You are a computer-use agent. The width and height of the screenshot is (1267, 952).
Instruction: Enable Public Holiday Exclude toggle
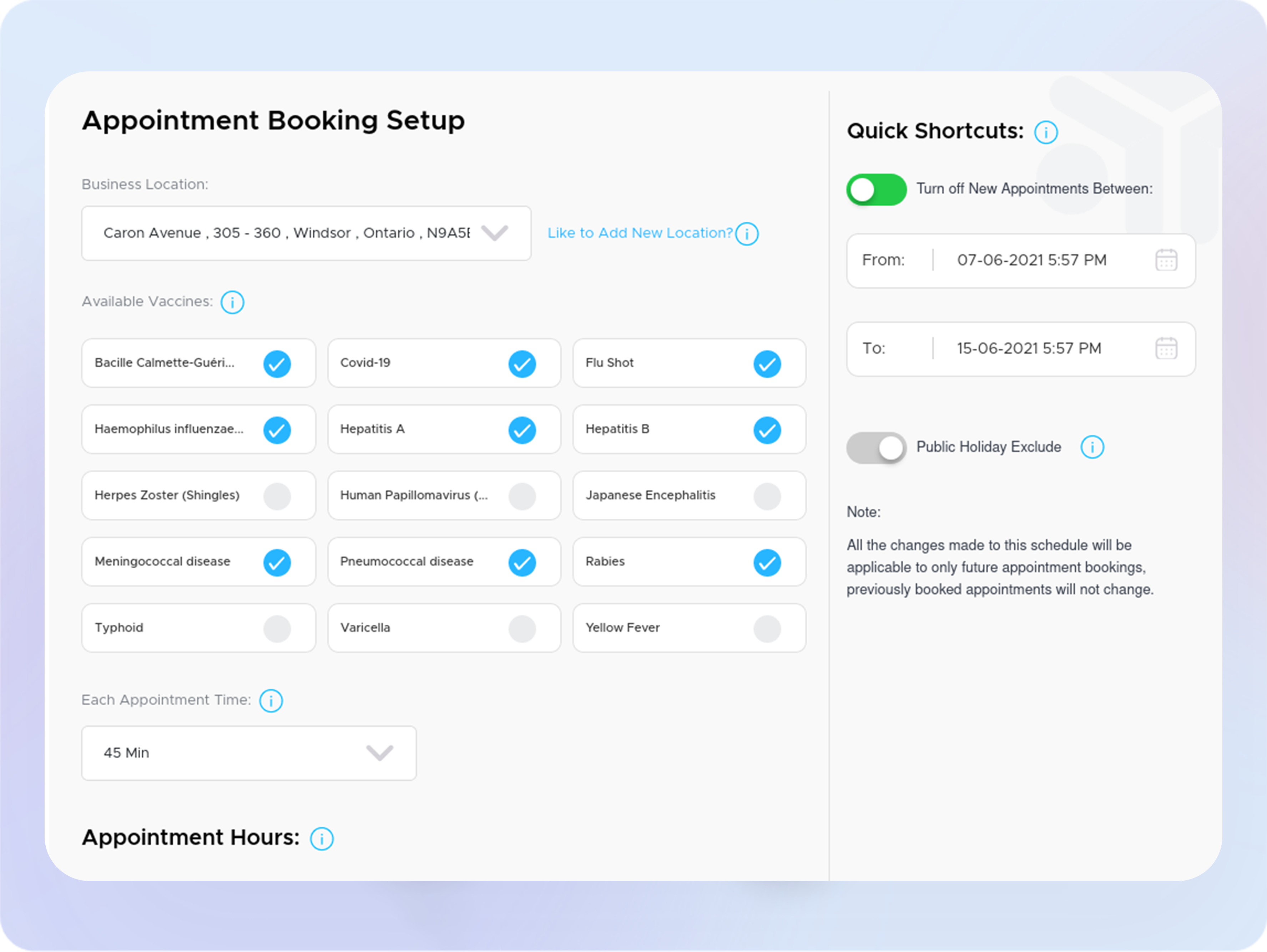(876, 447)
